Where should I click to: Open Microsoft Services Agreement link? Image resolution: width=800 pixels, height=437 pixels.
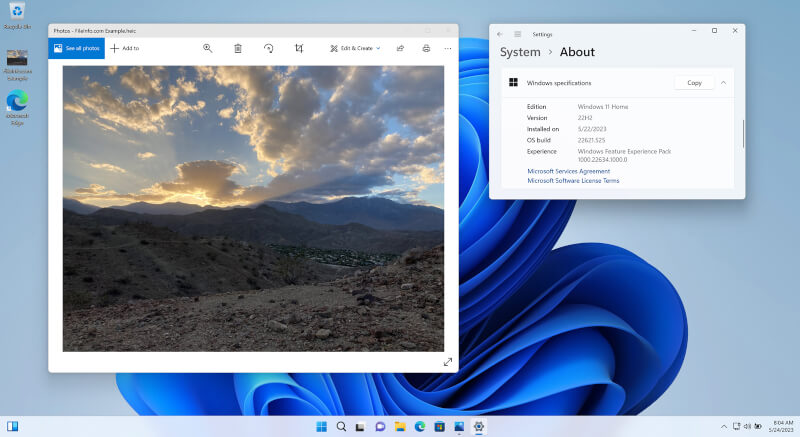click(568, 171)
